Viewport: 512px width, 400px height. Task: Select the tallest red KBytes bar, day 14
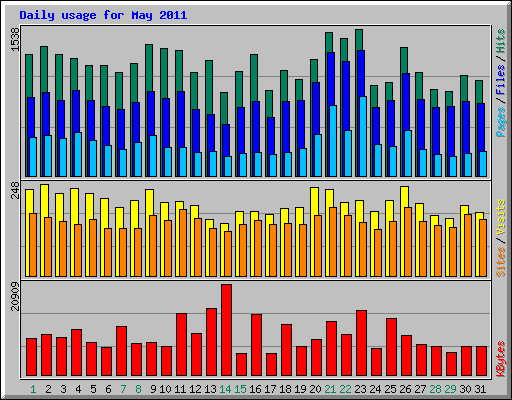pos(227,330)
